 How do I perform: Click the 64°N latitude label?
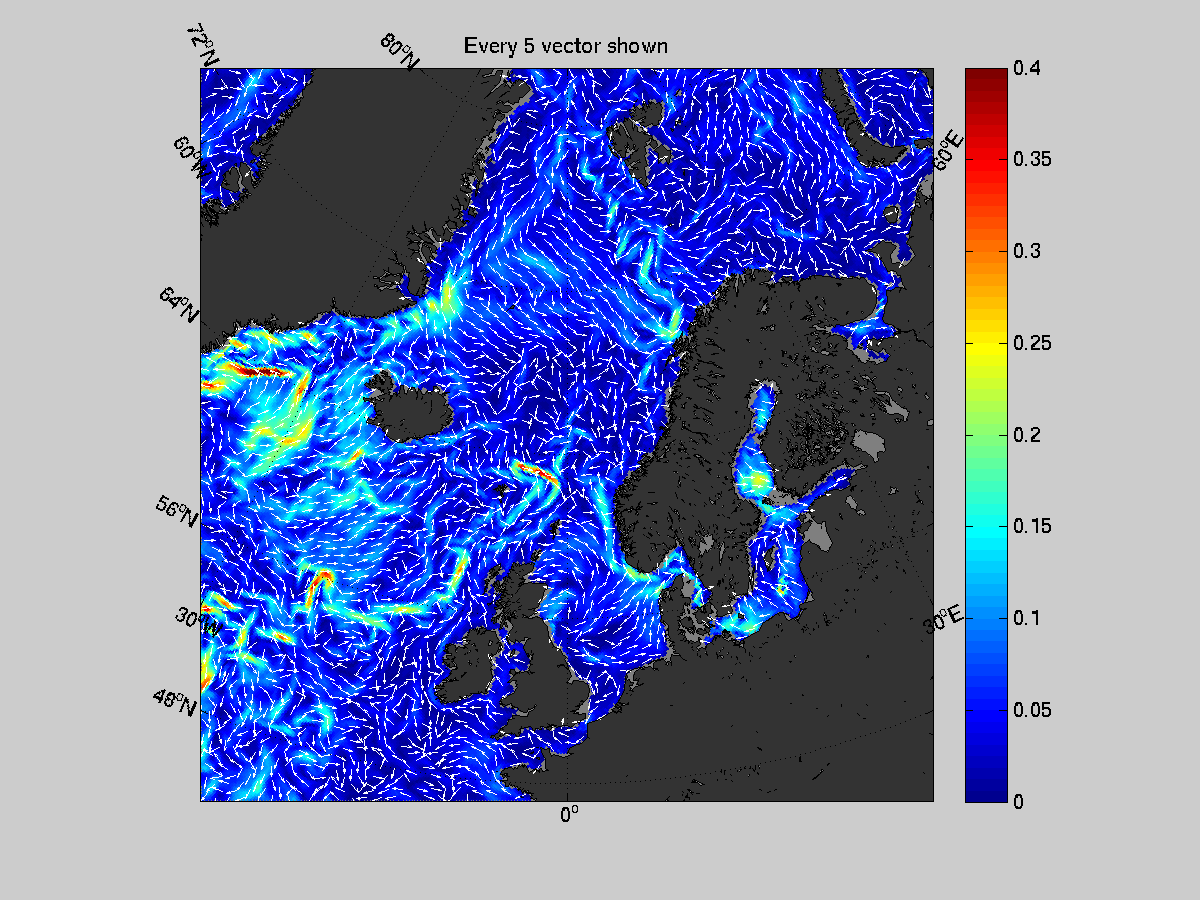(x=178, y=304)
